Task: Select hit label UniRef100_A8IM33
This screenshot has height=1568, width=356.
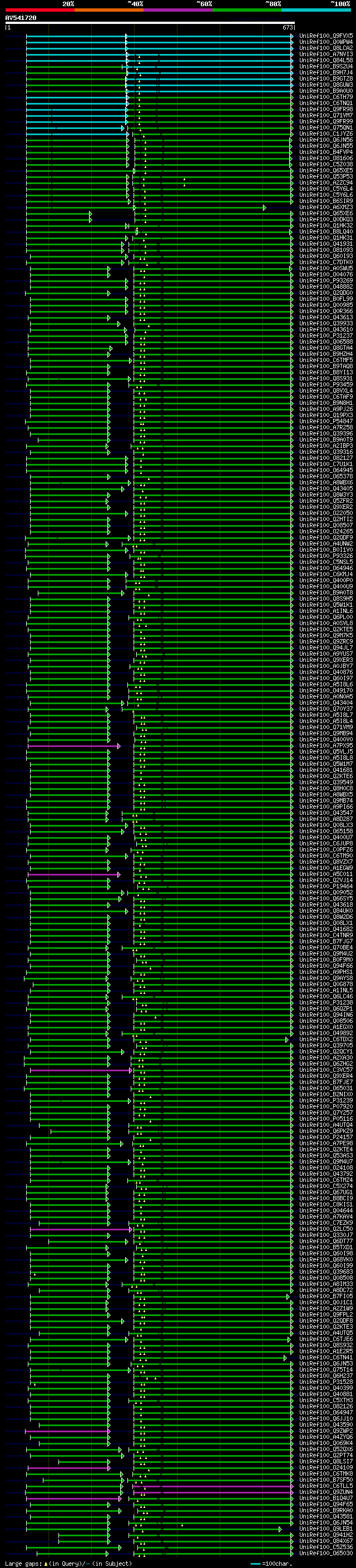Action: [x=326, y=1284]
